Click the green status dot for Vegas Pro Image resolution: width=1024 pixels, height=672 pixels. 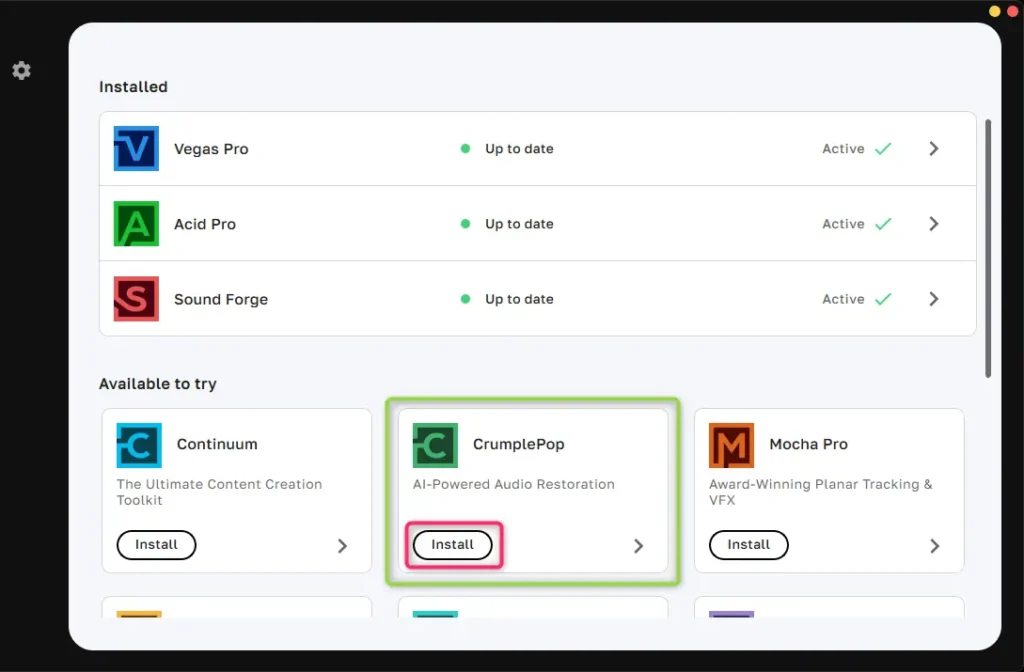(x=465, y=148)
